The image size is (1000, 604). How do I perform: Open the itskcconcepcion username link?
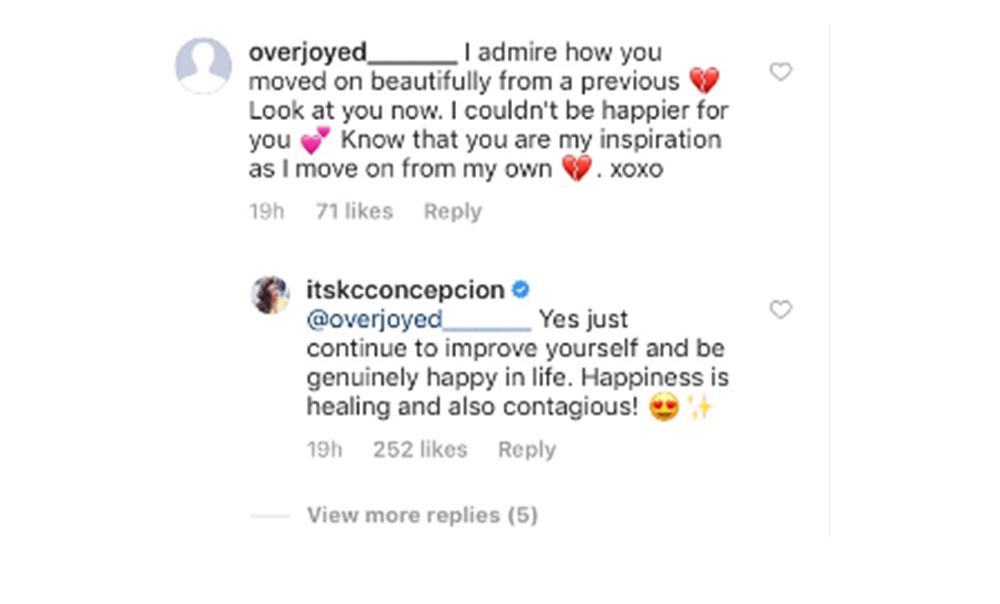point(405,291)
